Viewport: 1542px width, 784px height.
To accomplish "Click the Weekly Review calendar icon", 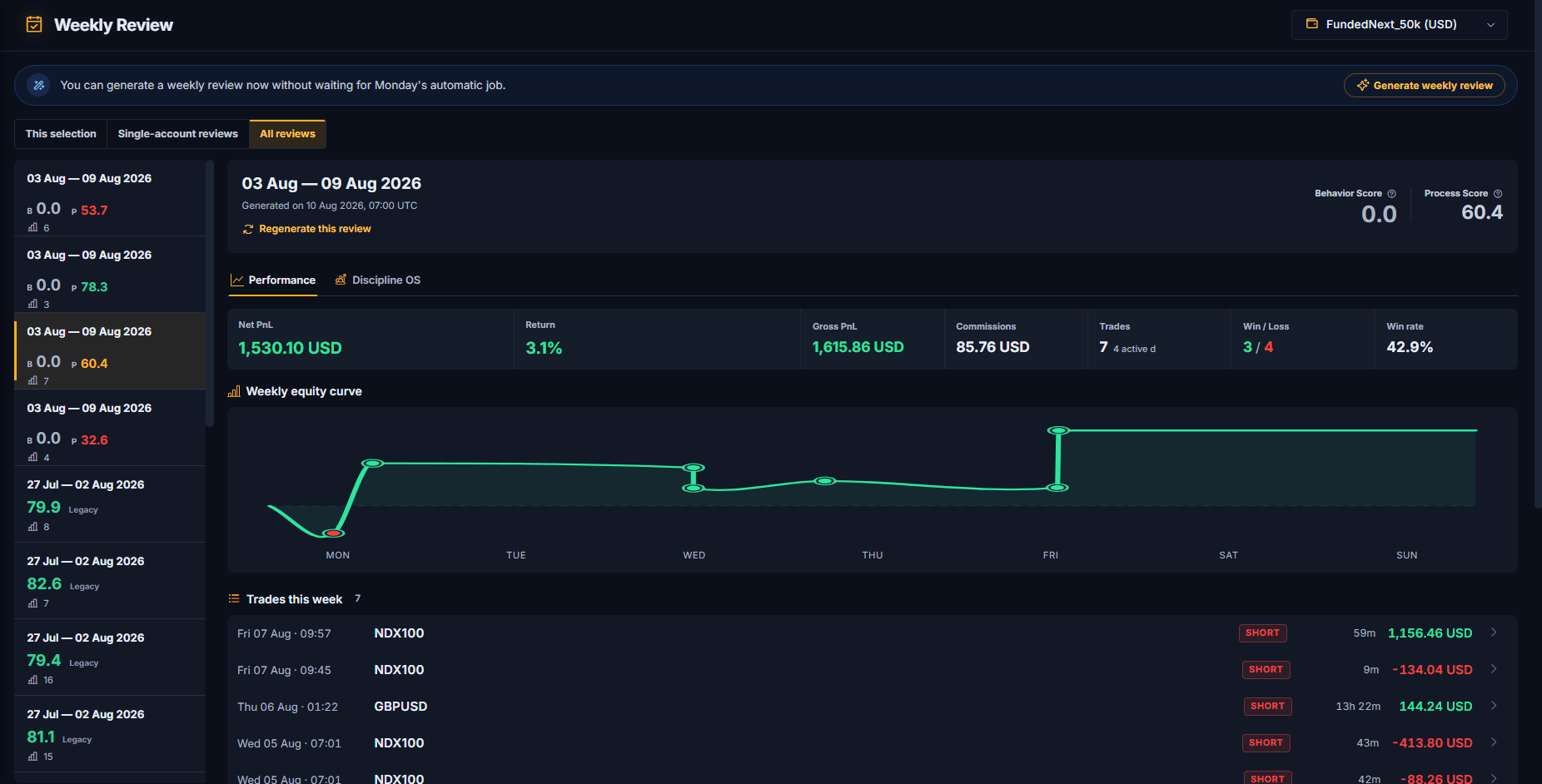I will (34, 25).
